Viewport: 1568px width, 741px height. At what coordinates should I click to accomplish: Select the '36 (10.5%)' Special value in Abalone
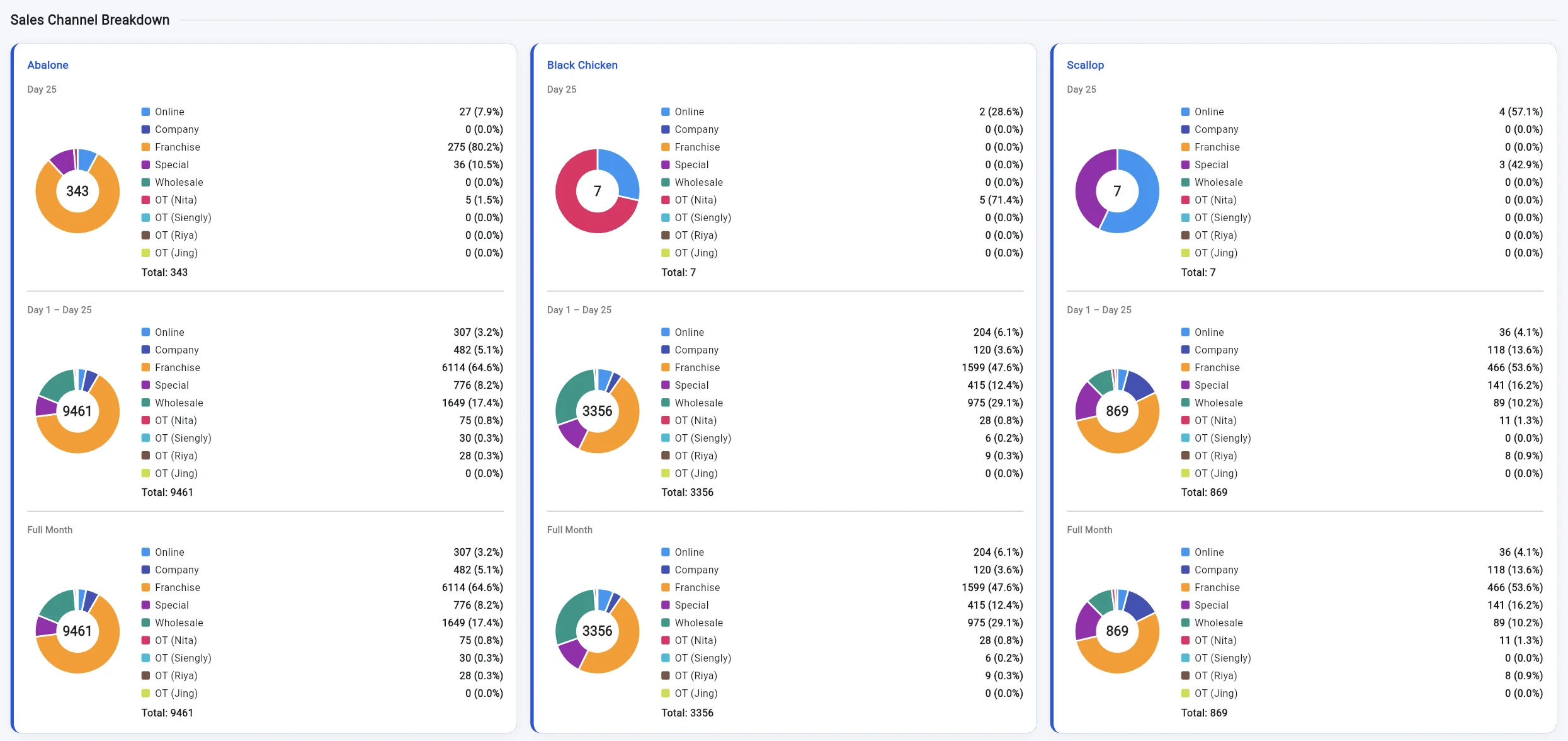pyautogui.click(x=478, y=164)
